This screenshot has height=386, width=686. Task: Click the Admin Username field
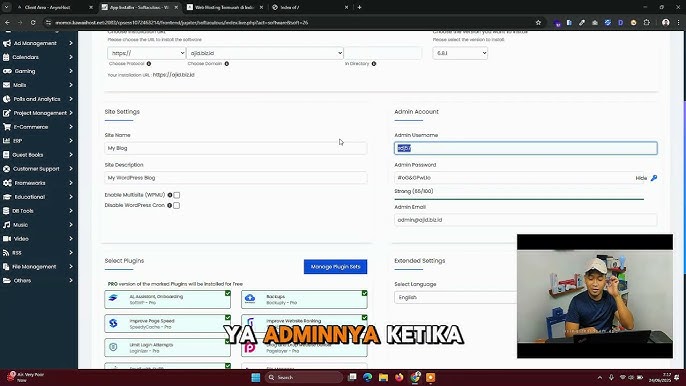tap(525, 148)
